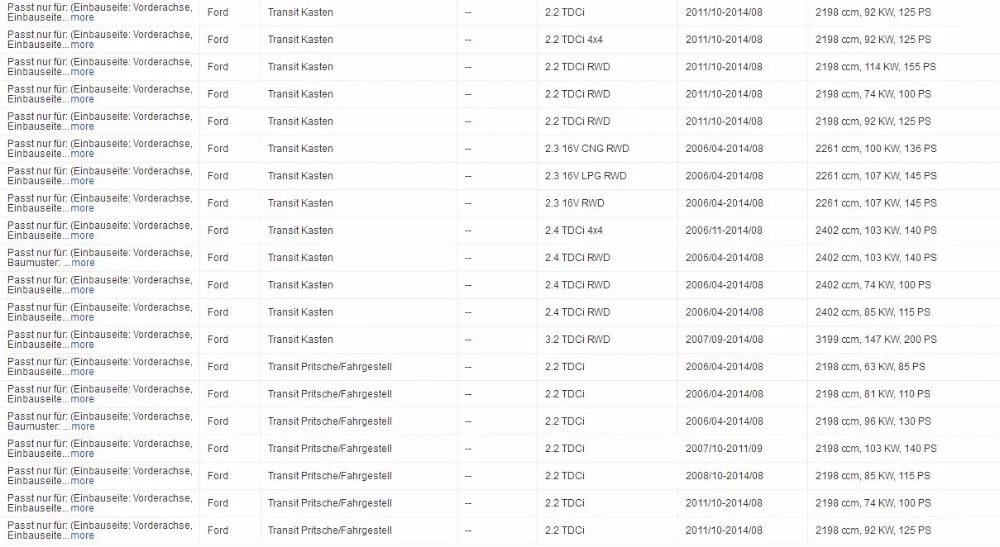Expand 'more' for the 114 KW 155 PS row
The height and width of the screenshot is (547, 1000).
pyautogui.click(x=82, y=72)
